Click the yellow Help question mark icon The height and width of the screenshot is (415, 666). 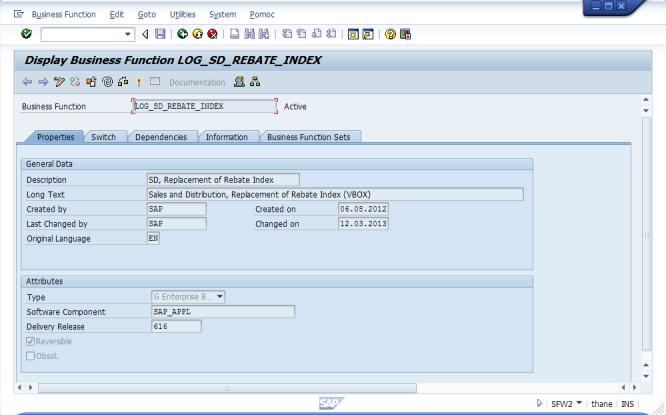click(390, 34)
